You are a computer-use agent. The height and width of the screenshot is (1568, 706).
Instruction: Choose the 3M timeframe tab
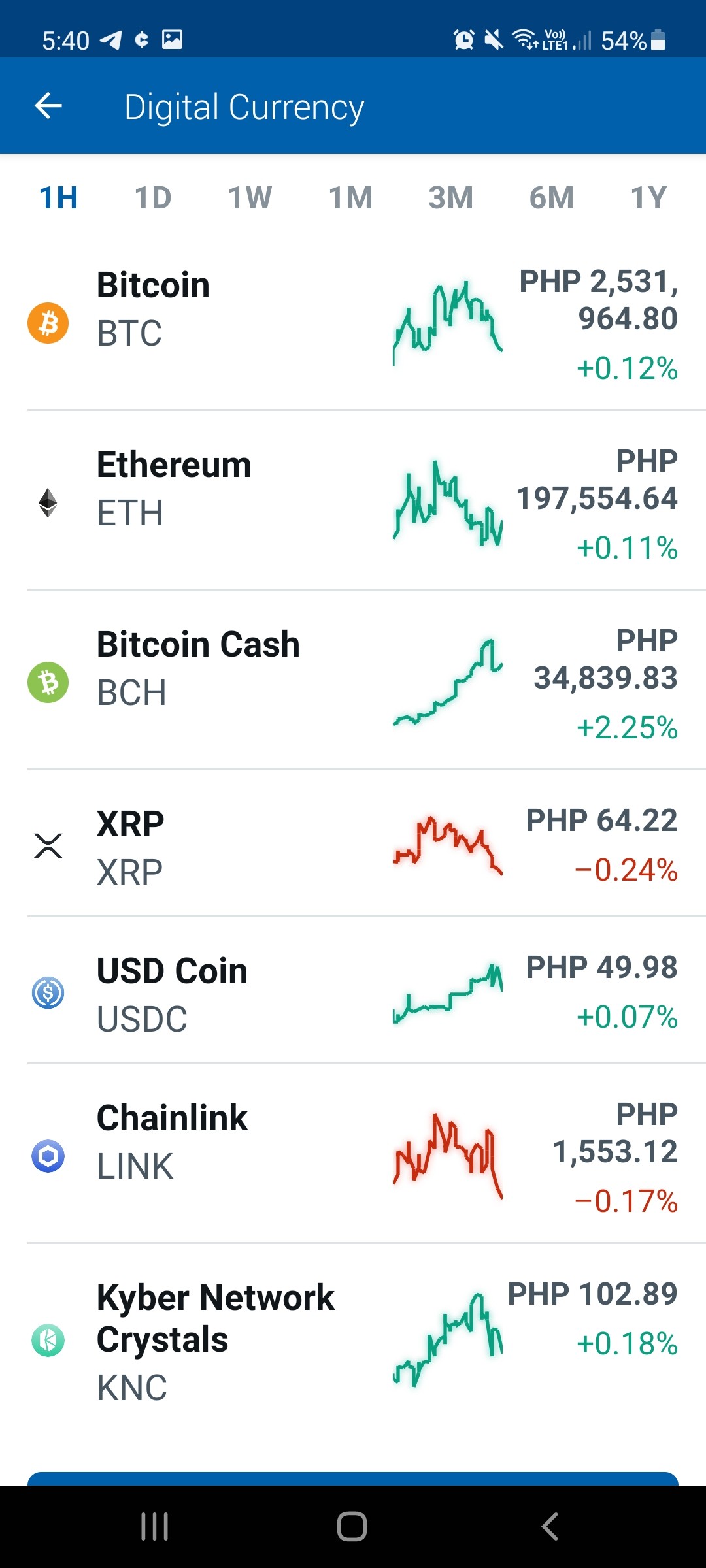point(450,197)
